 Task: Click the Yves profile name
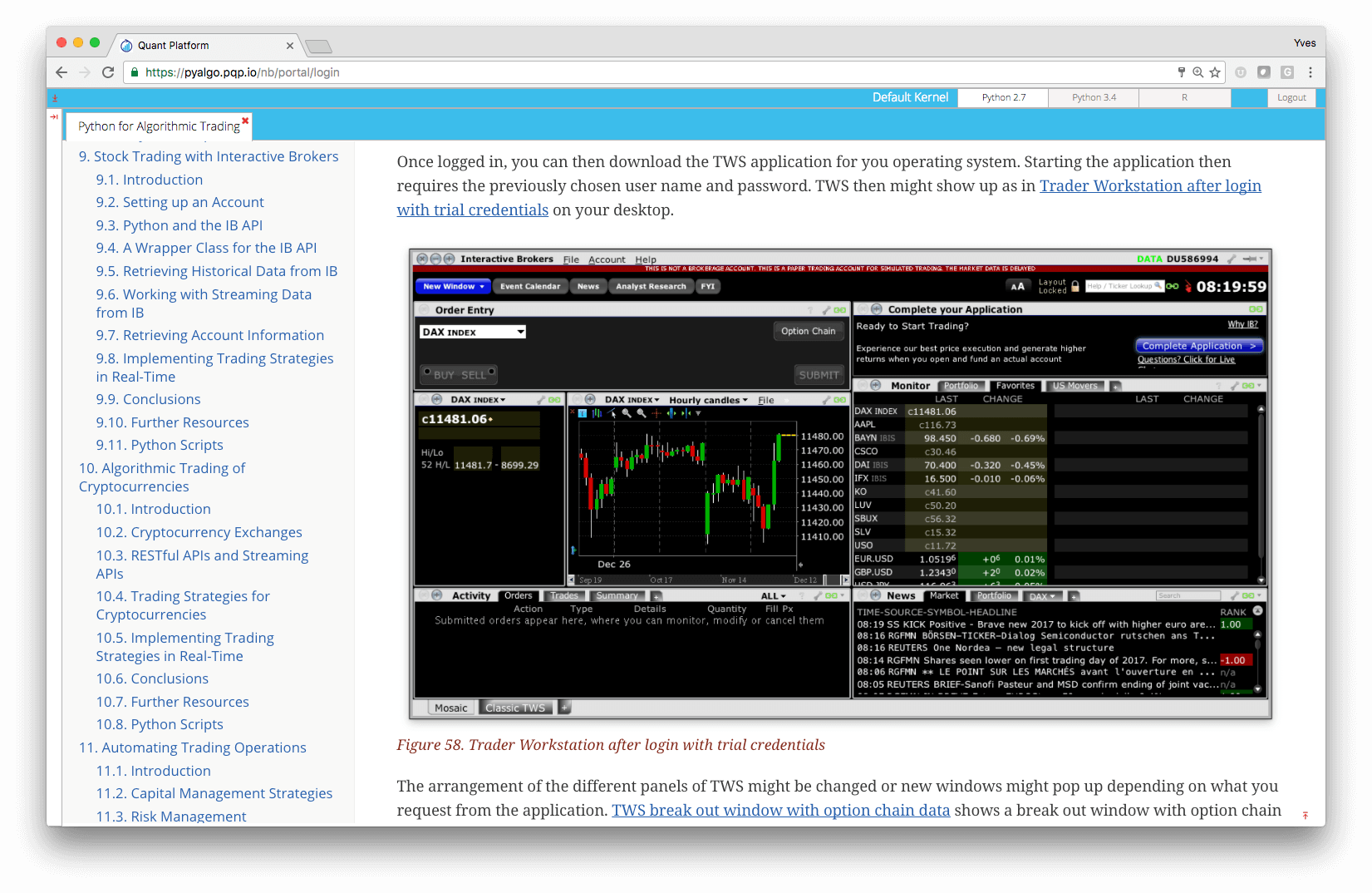coord(1305,43)
